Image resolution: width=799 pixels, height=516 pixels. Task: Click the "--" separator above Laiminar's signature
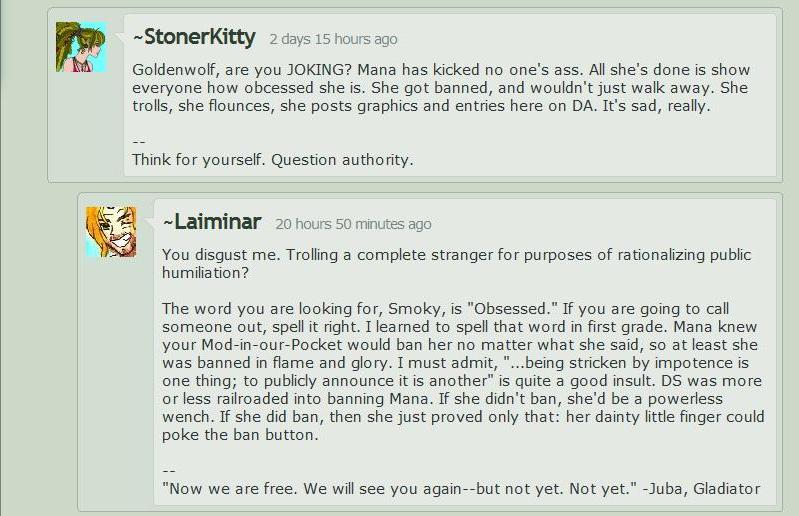(x=169, y=471)
